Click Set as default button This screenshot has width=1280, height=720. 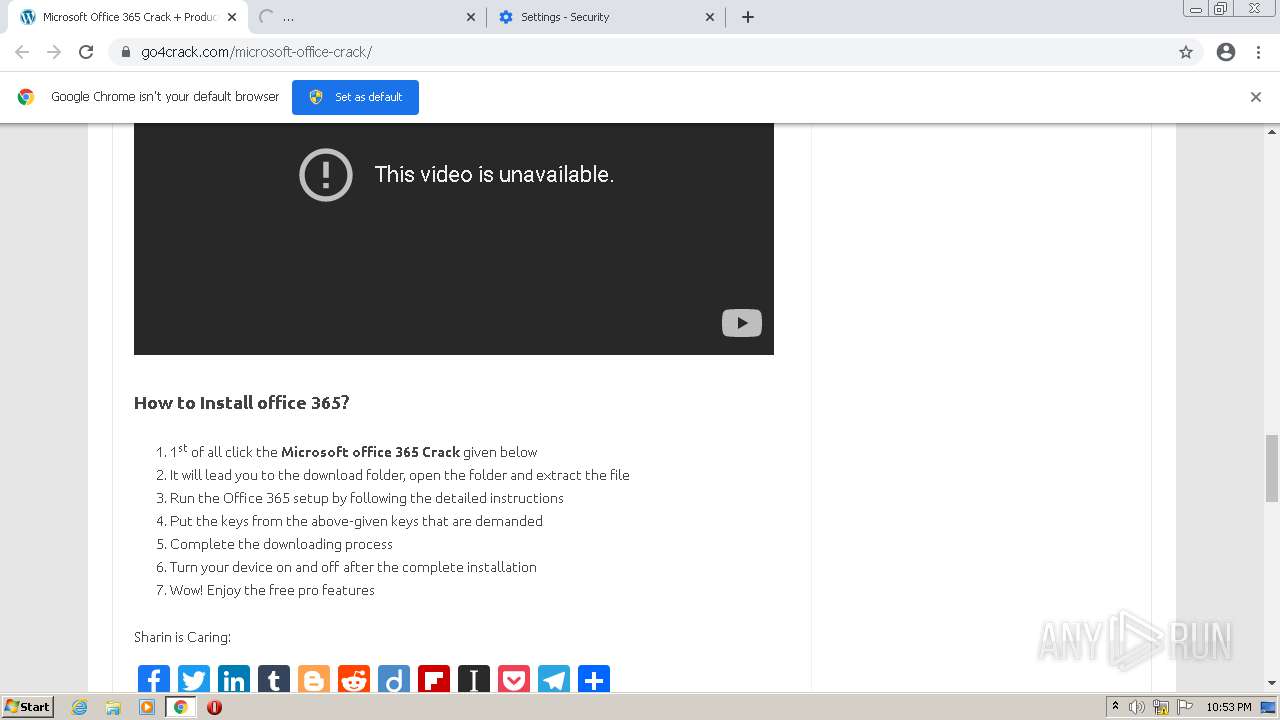(x=355, y=97)
